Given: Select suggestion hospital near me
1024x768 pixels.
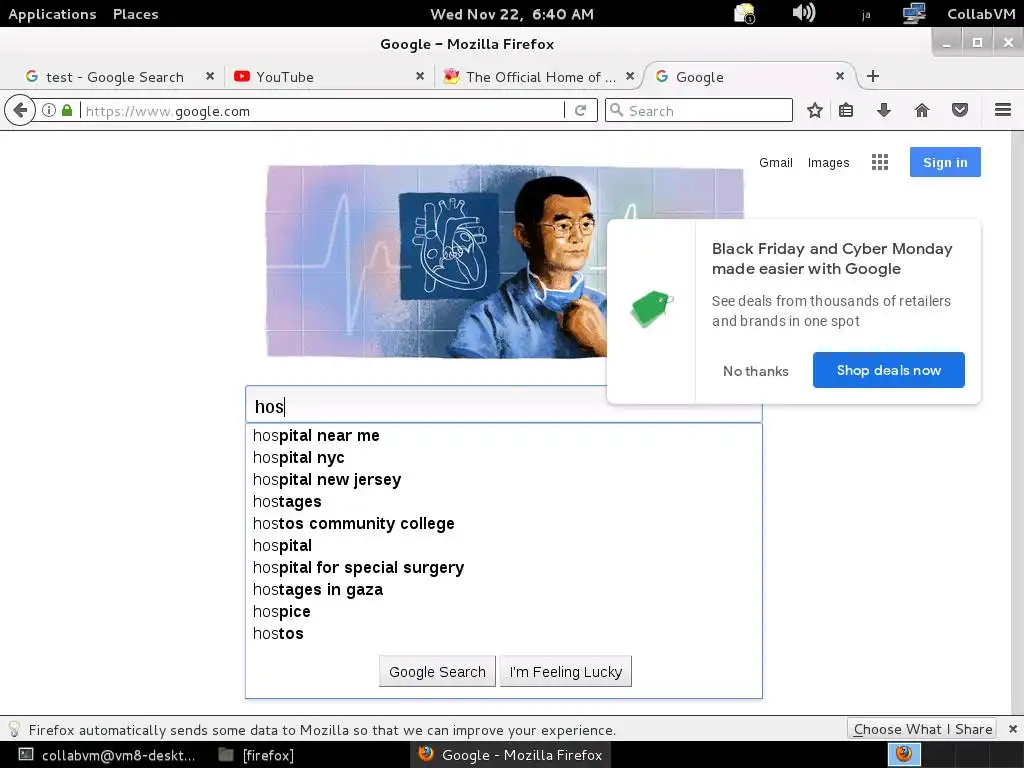Looking at the screenshot, I should point(504,436).
